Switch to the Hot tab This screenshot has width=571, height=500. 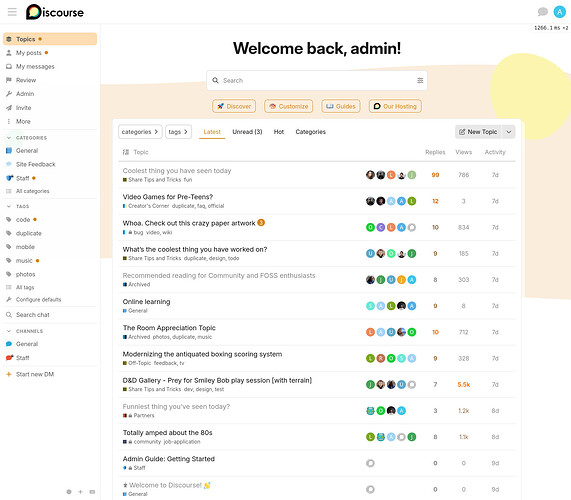[x=279, y=132]
